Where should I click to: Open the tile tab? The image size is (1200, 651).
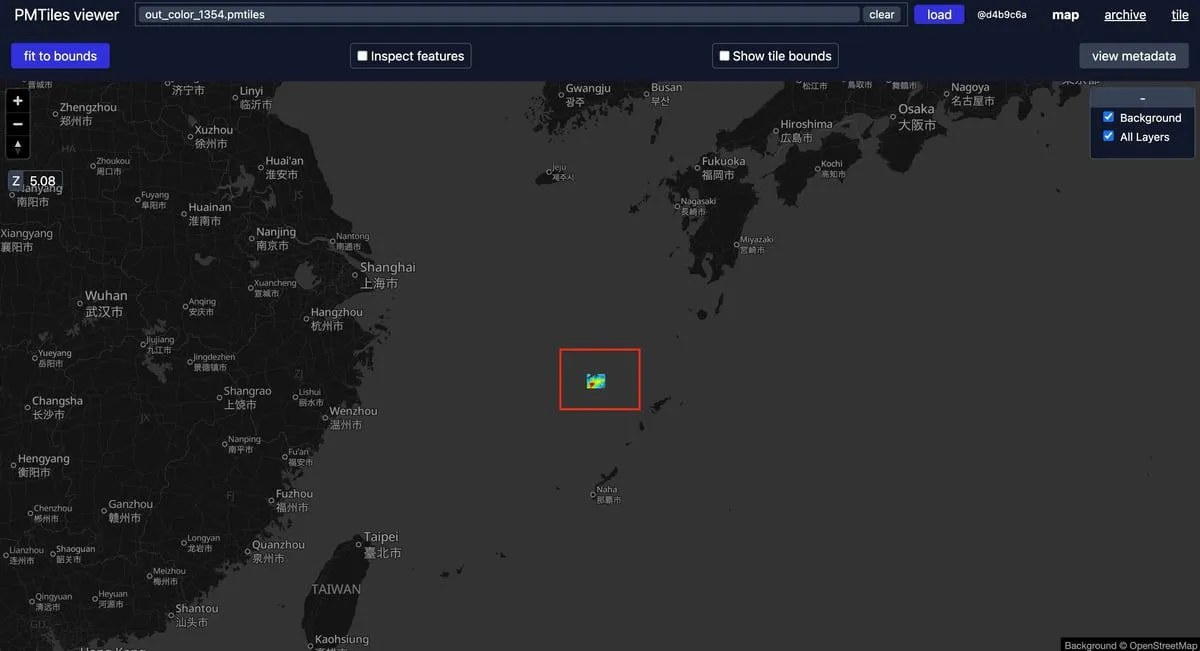[x=1180, y=15]
